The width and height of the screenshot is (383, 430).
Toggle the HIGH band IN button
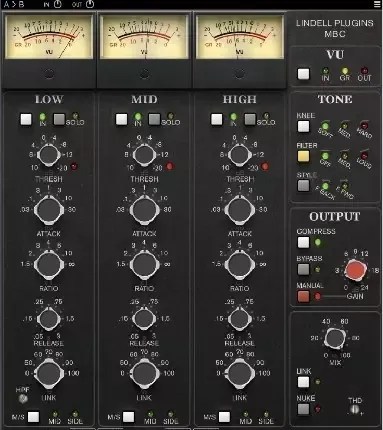click(217, 119)
